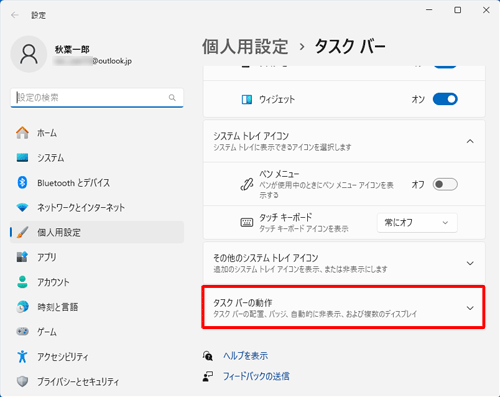Click the search magnifier icon

[x=172, y=98]
